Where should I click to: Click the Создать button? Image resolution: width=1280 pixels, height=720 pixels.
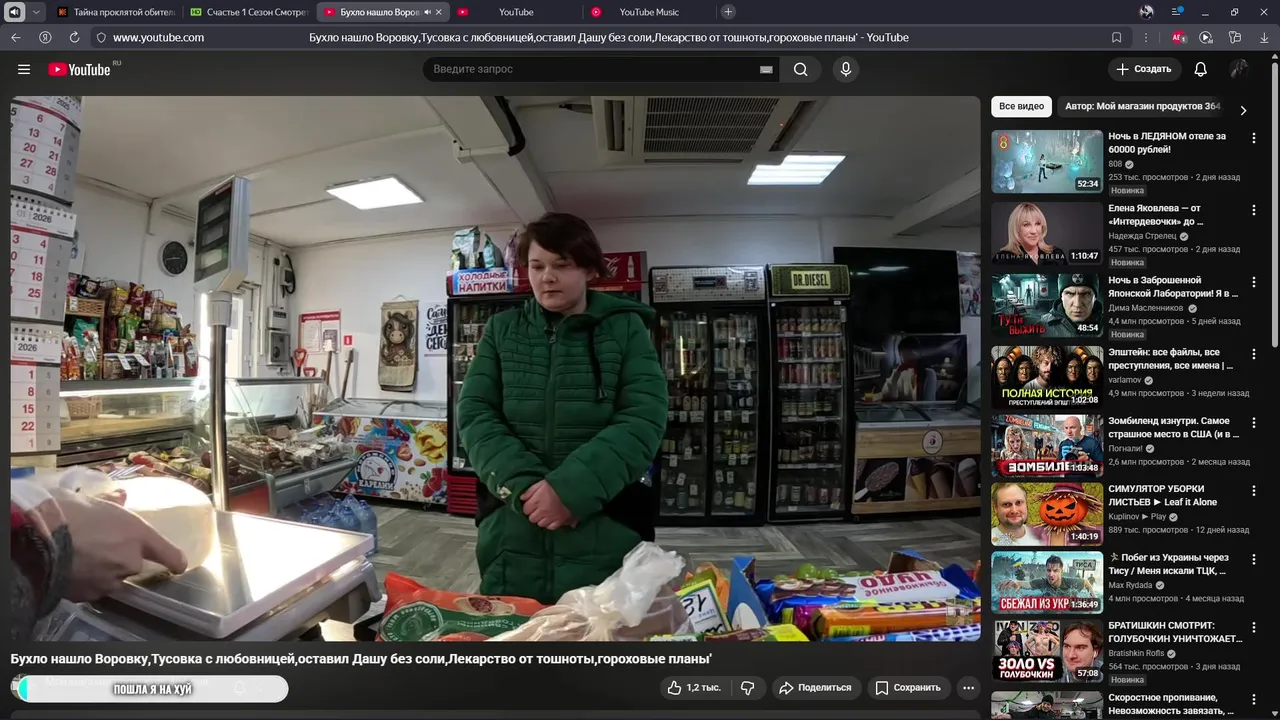[x=1144, y=69]
